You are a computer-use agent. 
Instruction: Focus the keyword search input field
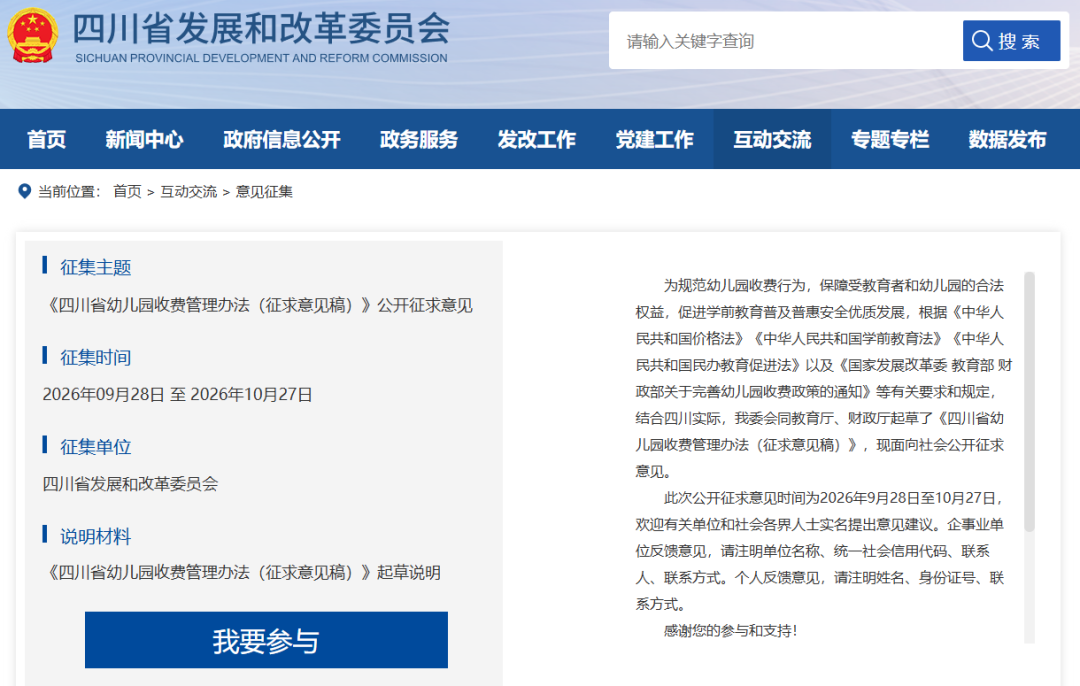tap(785, 41)
